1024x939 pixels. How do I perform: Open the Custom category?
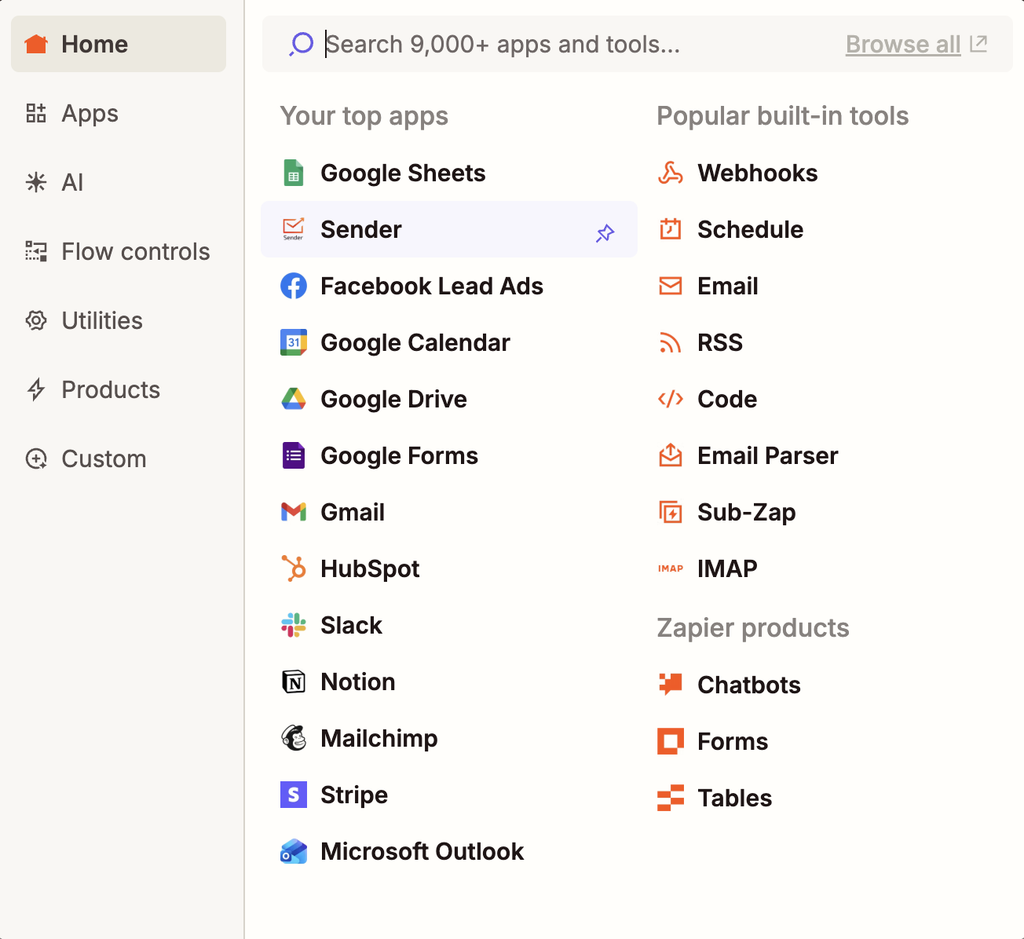point(118,459)
